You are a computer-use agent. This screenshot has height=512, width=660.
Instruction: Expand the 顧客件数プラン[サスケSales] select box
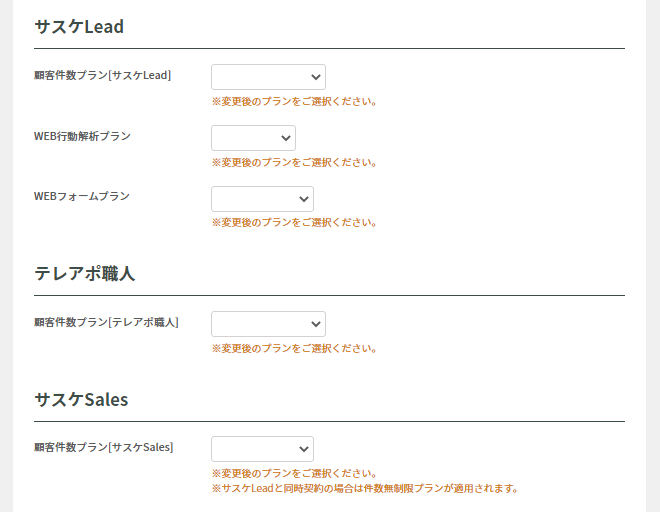click(x=262, y=449)
